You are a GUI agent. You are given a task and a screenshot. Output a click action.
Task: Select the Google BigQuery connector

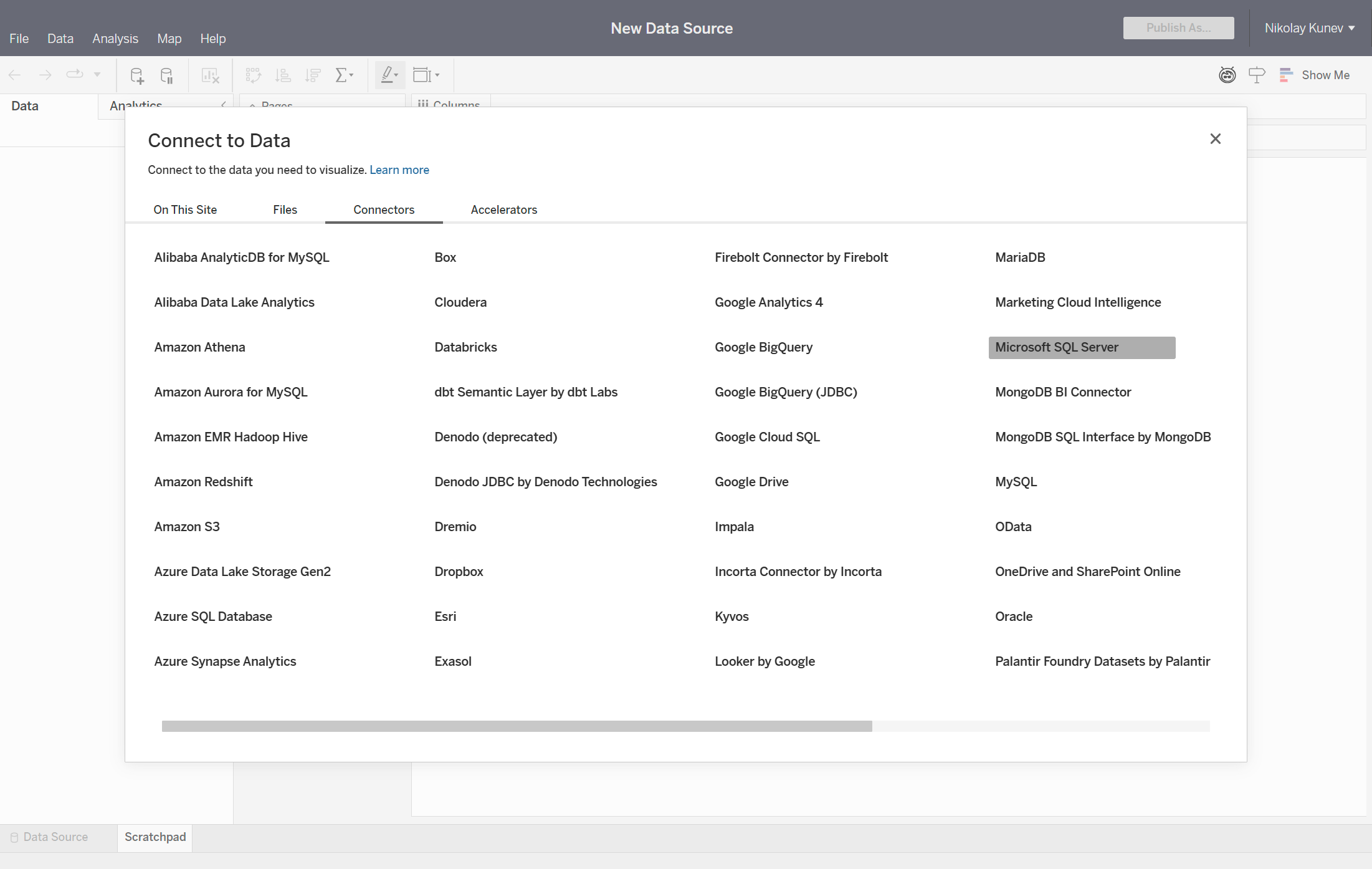click(763, 347)
